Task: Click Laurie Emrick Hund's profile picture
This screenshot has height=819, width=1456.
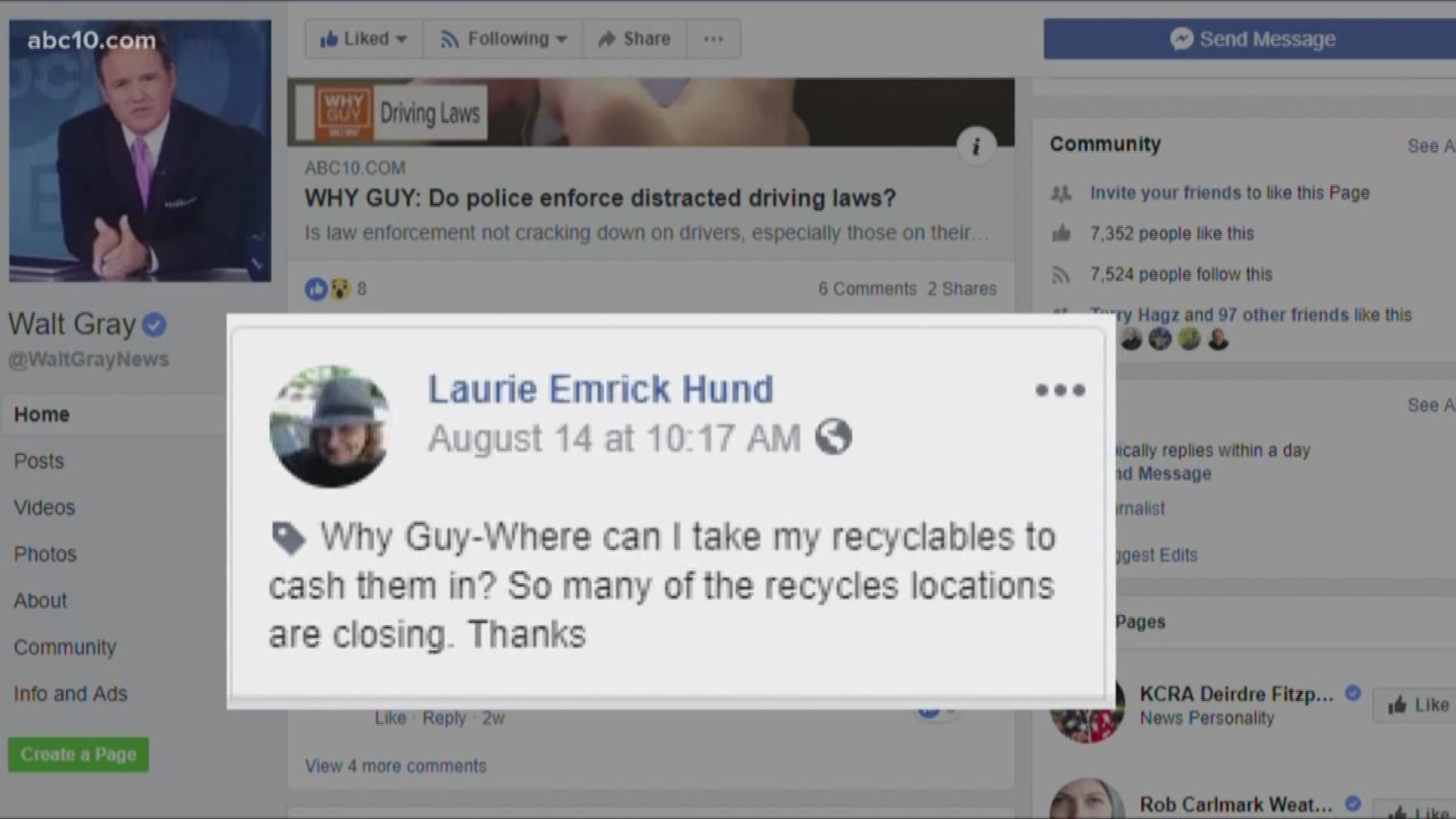Action: coord(330,426)
